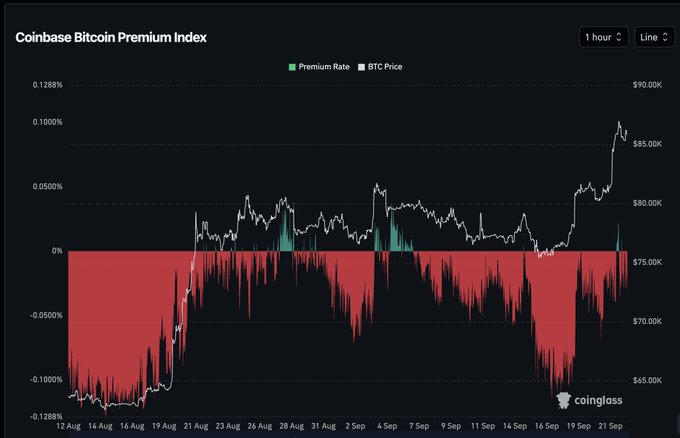Click the Coinbase Bitcoin Premium Index title
Image resolution: width=680 pixels, height=438 pixels.
(111, 37)
